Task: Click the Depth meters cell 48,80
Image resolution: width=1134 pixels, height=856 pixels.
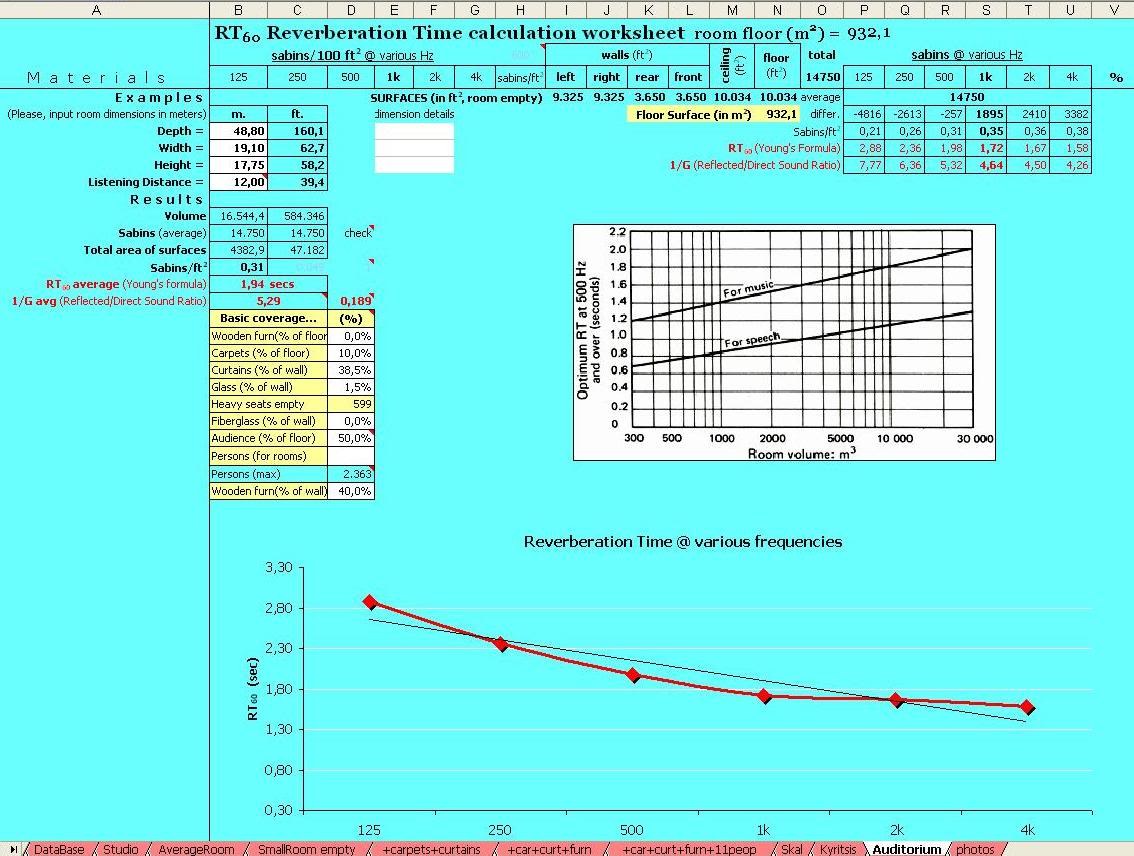Action: (239, 131)
